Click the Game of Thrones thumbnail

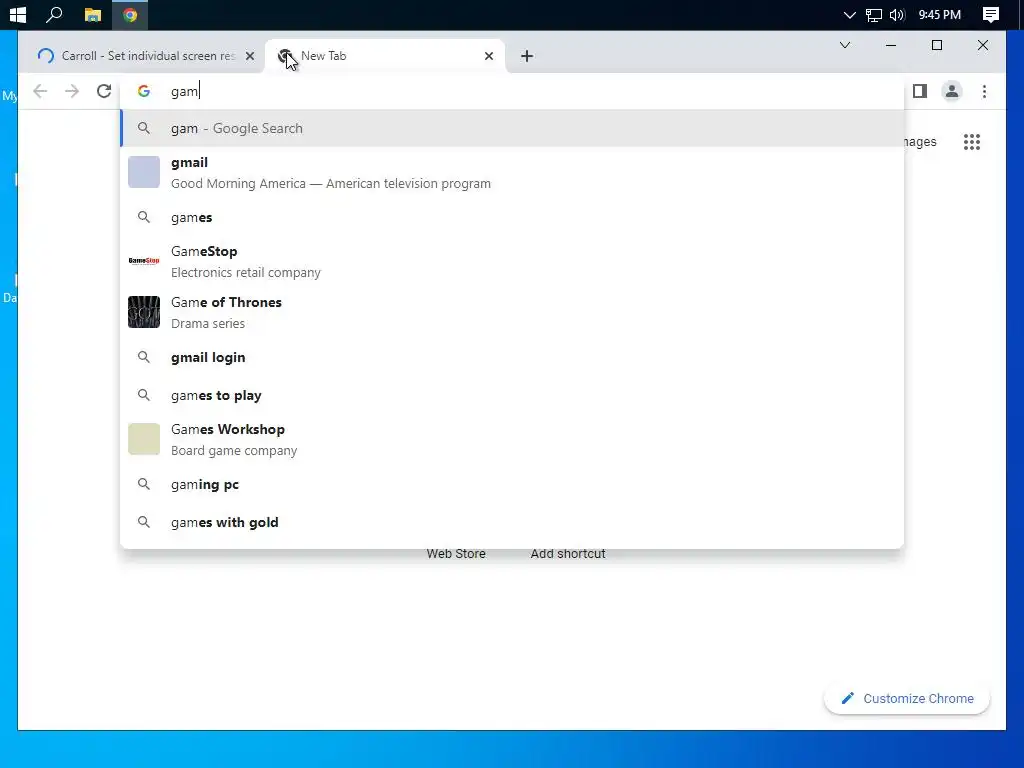[144, 312]
